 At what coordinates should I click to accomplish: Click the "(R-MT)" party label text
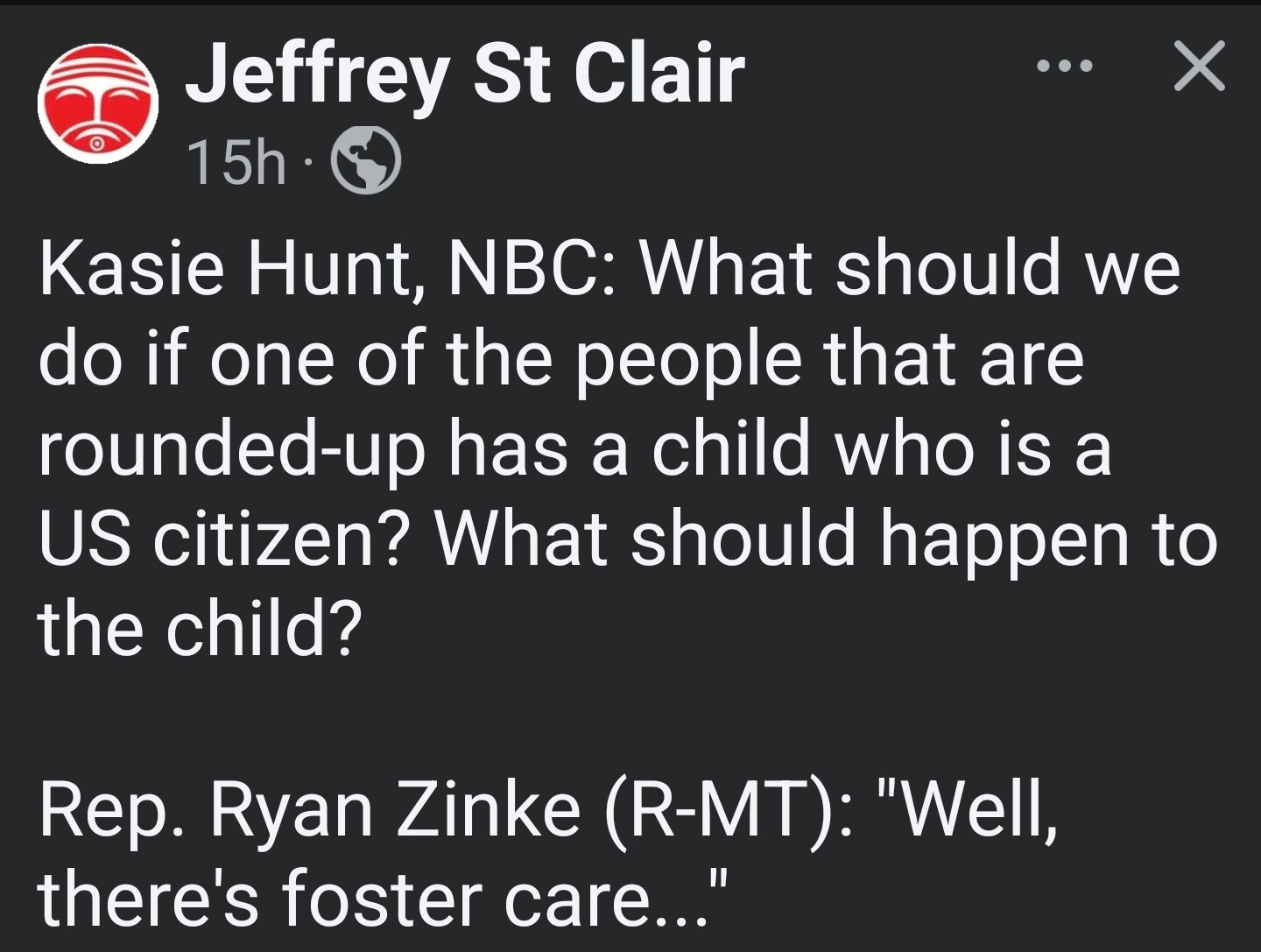click(715, 811)
